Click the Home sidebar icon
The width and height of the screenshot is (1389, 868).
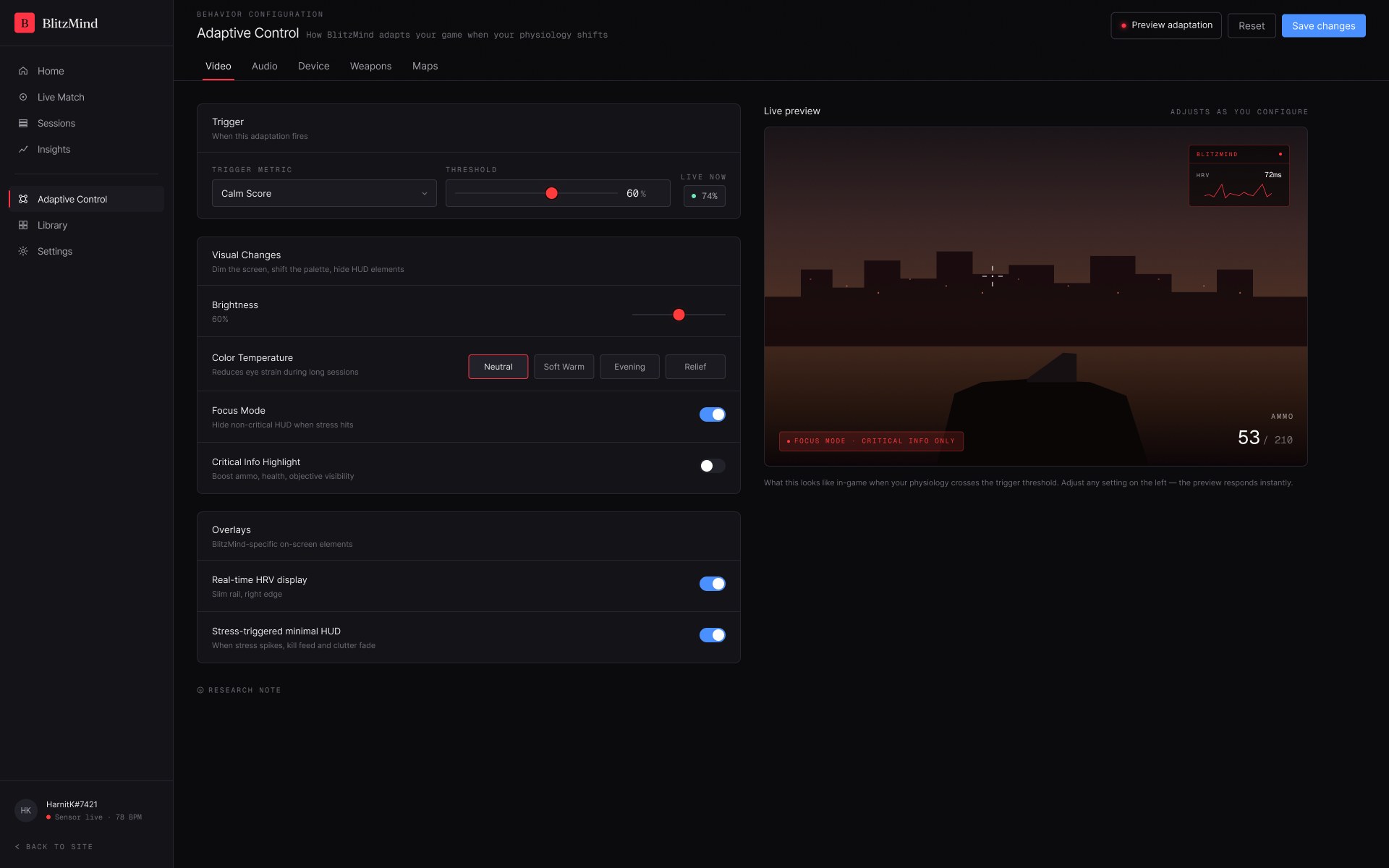tap(23, 71)
